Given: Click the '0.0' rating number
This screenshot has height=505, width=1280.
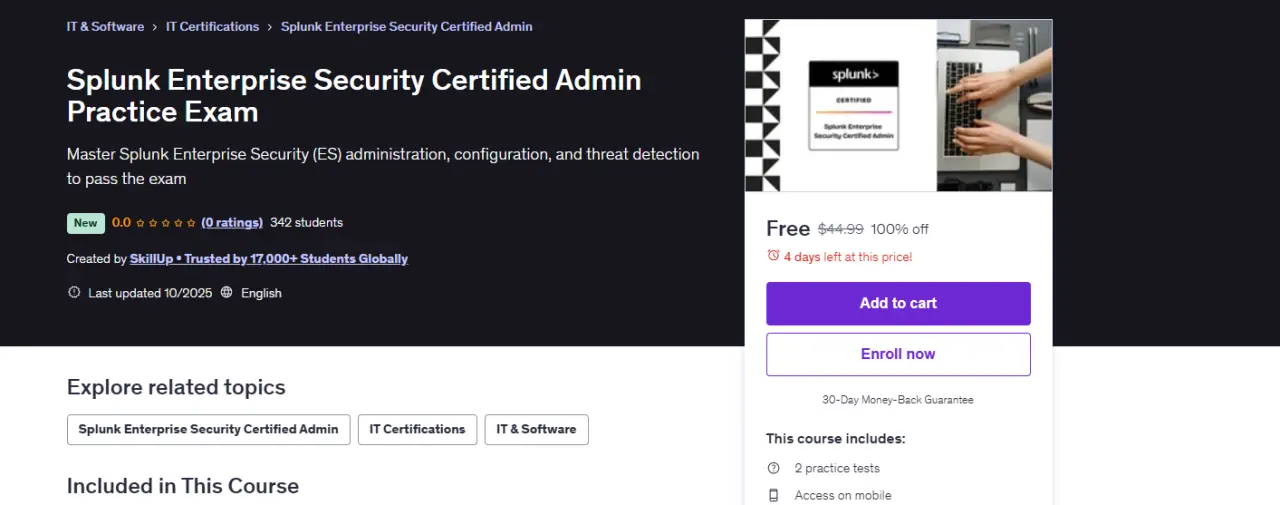Looking at the screenshot, I should click(121, 222).
